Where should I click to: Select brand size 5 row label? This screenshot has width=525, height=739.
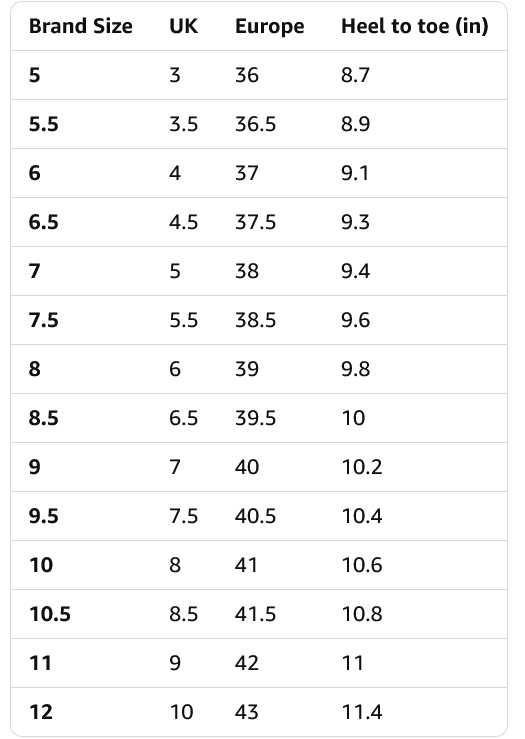tap(34, 75)
